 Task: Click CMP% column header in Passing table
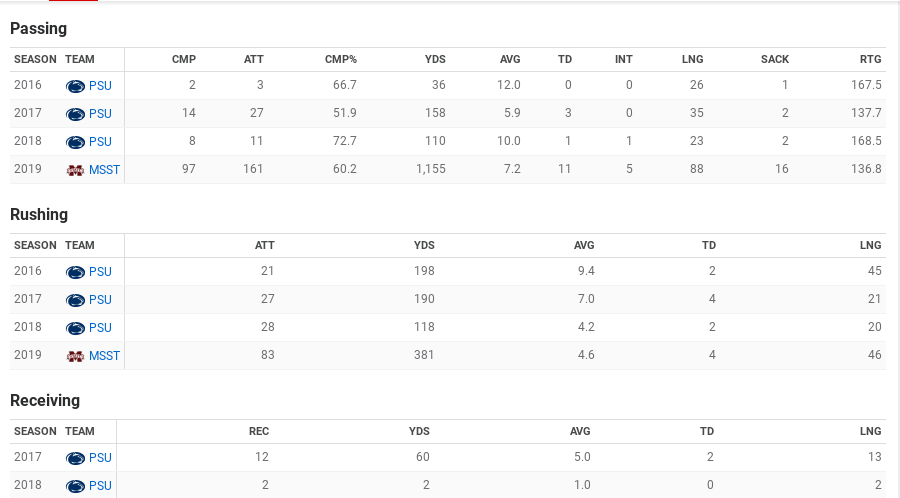pyautogui.click(x=340, y=60)
